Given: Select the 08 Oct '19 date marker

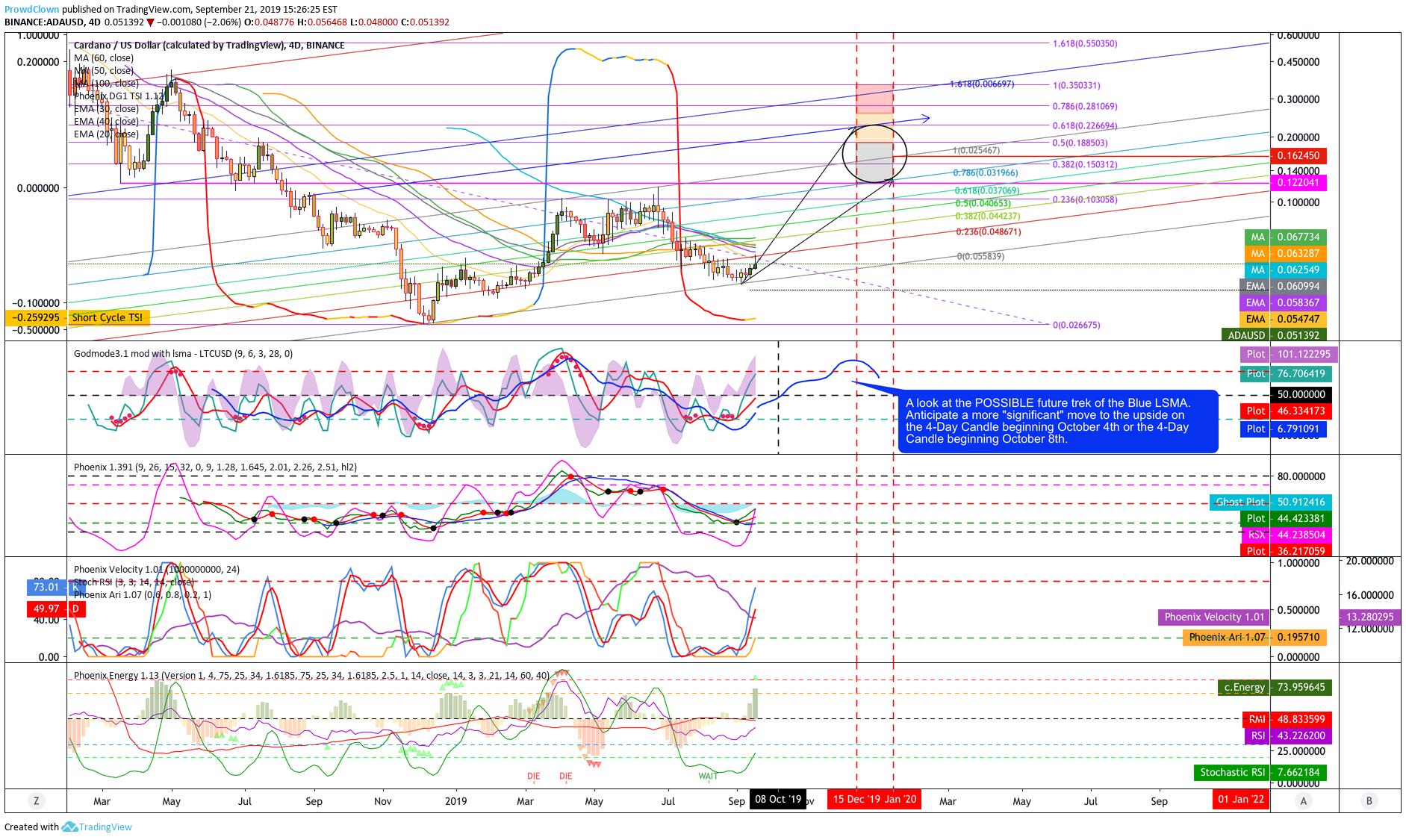Looking at the screenshot, I should (x=778, y=799).
